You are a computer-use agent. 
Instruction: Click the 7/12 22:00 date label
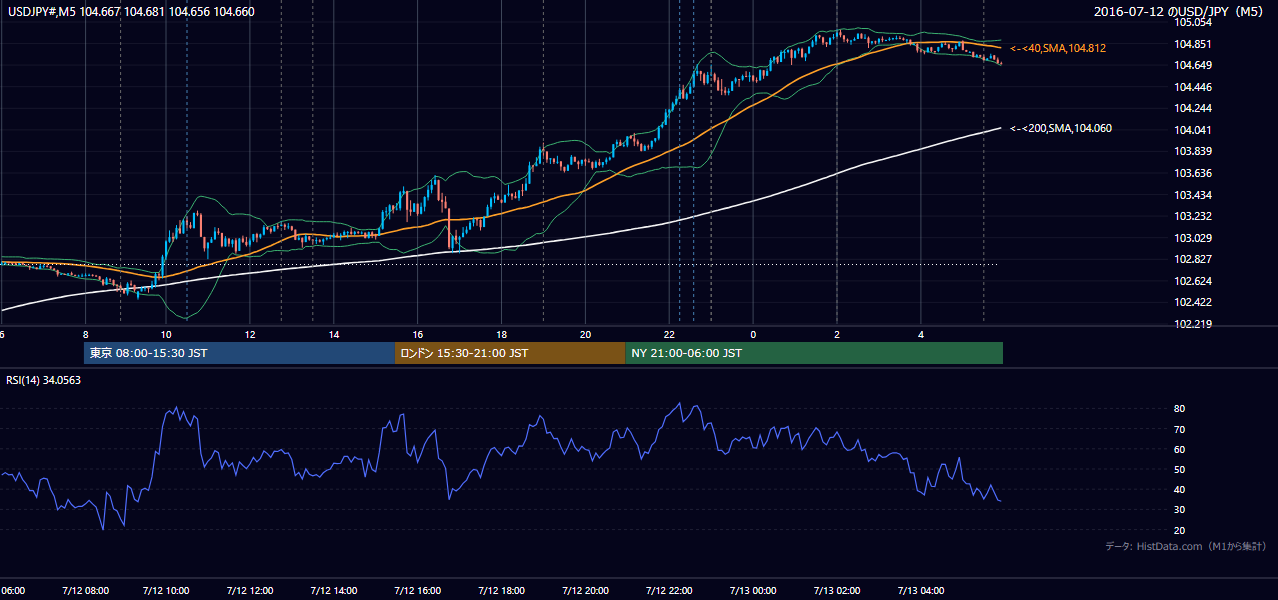[669, 590]
